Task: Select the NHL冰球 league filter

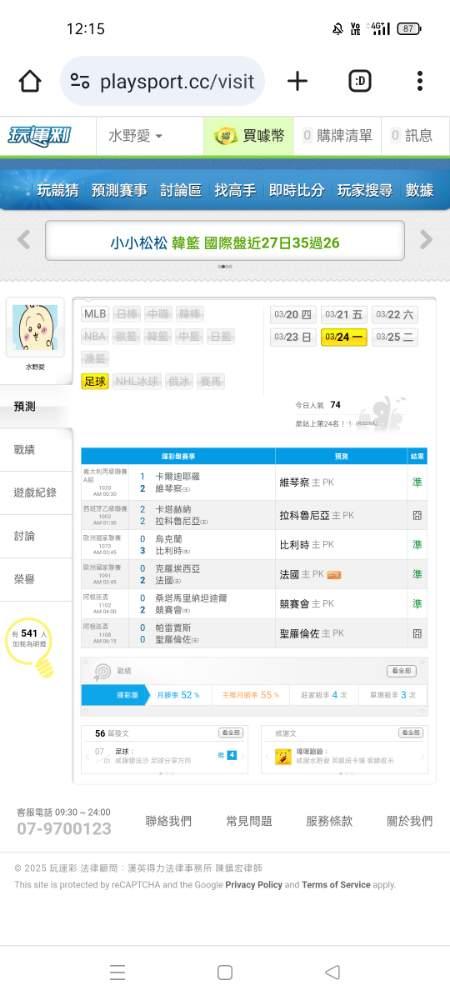Action: pyautogui.click(x=137, y=381)
